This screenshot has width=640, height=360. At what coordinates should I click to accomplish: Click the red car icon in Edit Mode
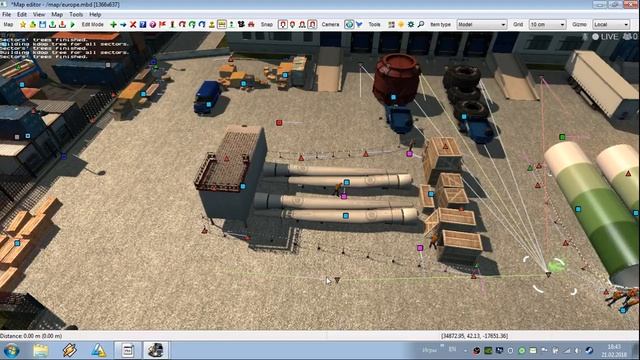coord(251,25)
